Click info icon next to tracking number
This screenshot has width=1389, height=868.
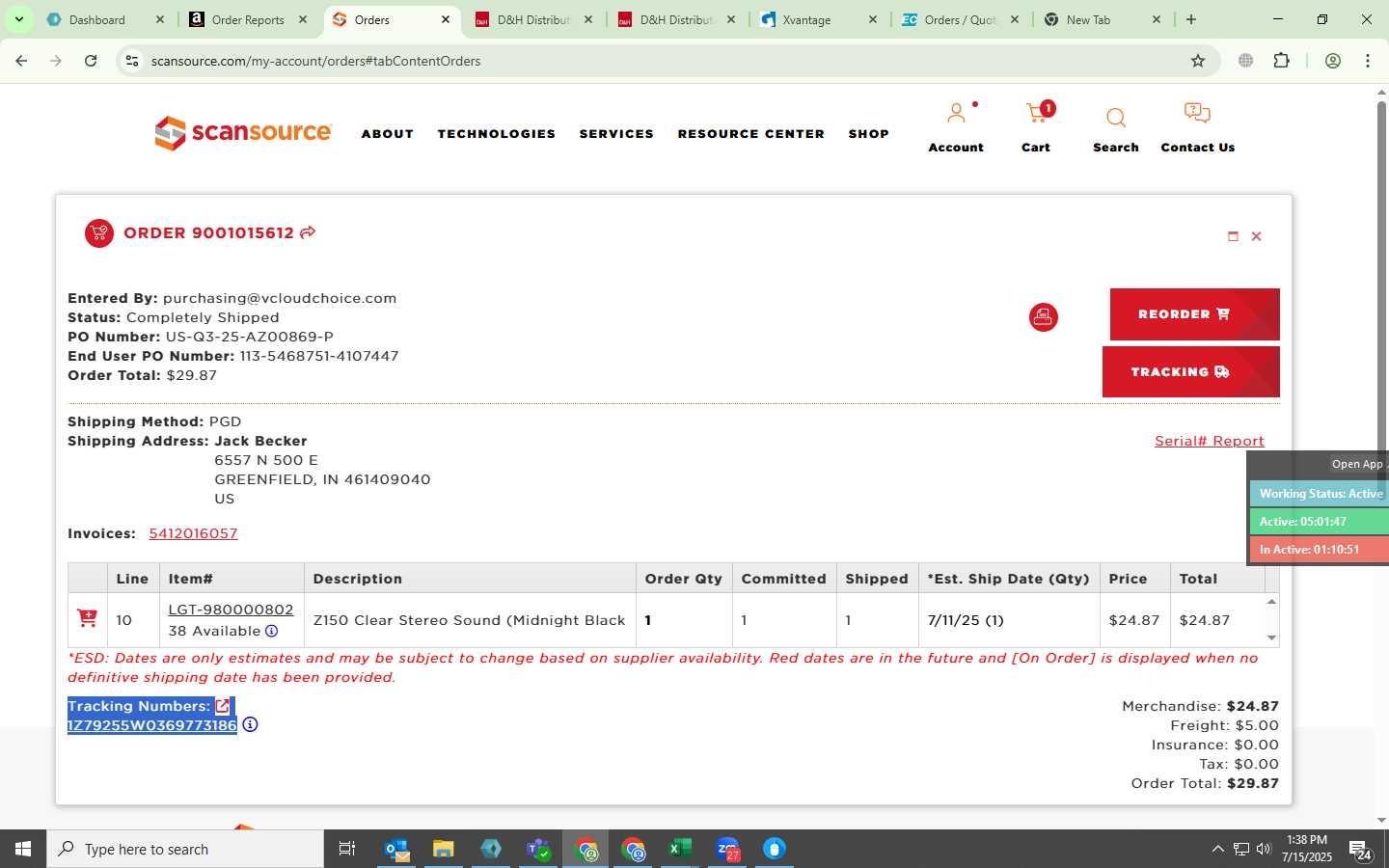[x=250, y=724]
